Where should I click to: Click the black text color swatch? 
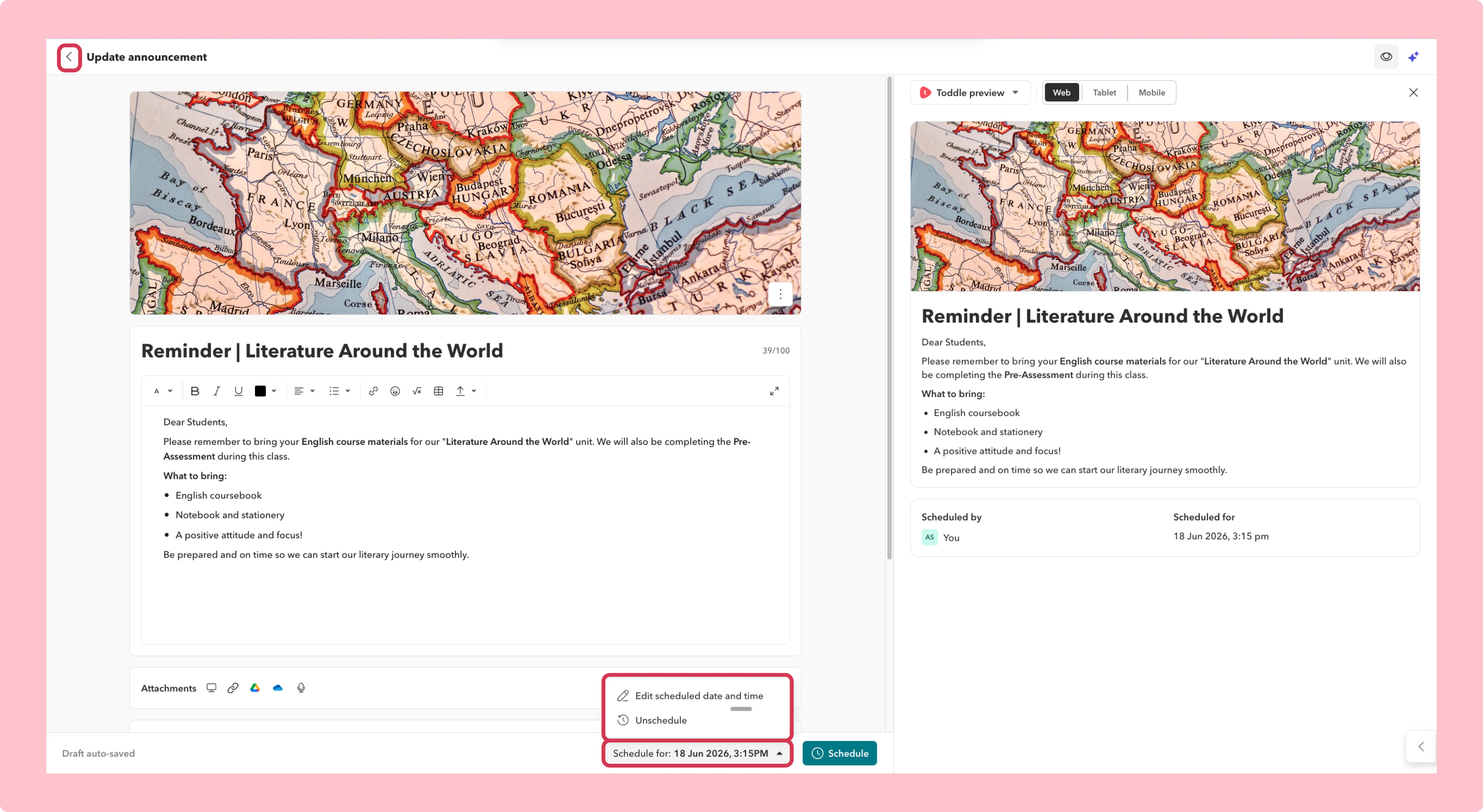click(260, 391)
